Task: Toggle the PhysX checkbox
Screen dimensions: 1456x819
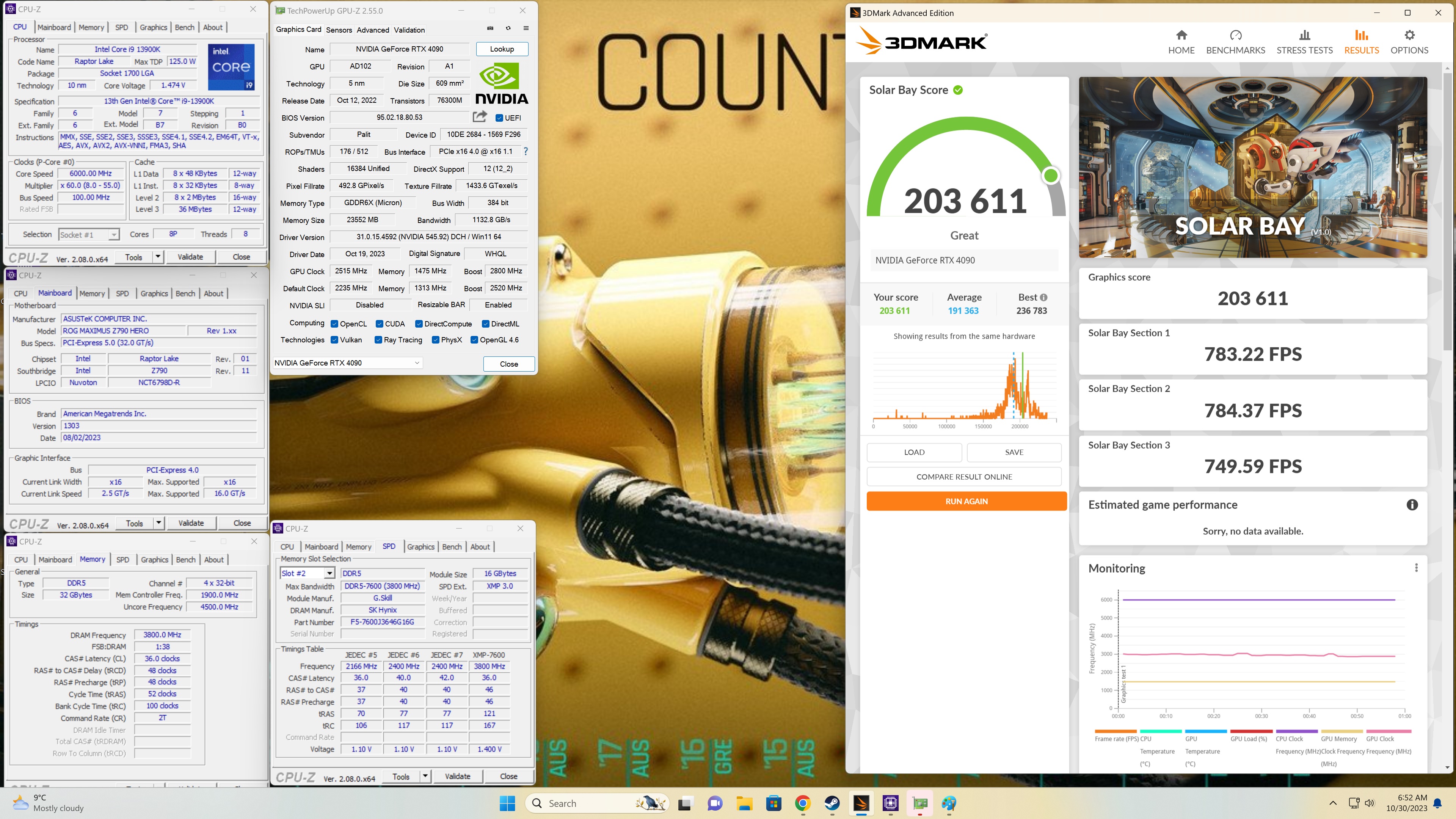Action: (x=436, y=340)
